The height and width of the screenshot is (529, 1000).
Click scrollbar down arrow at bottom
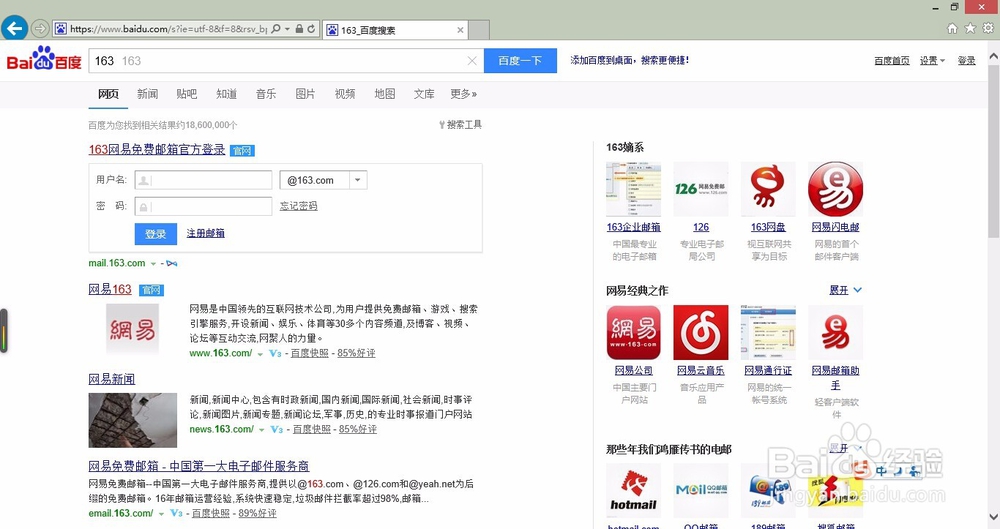coord(994,518)
